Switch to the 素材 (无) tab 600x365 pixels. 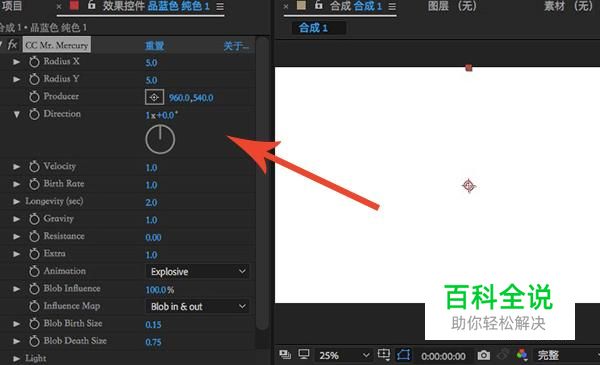[569, 6]
